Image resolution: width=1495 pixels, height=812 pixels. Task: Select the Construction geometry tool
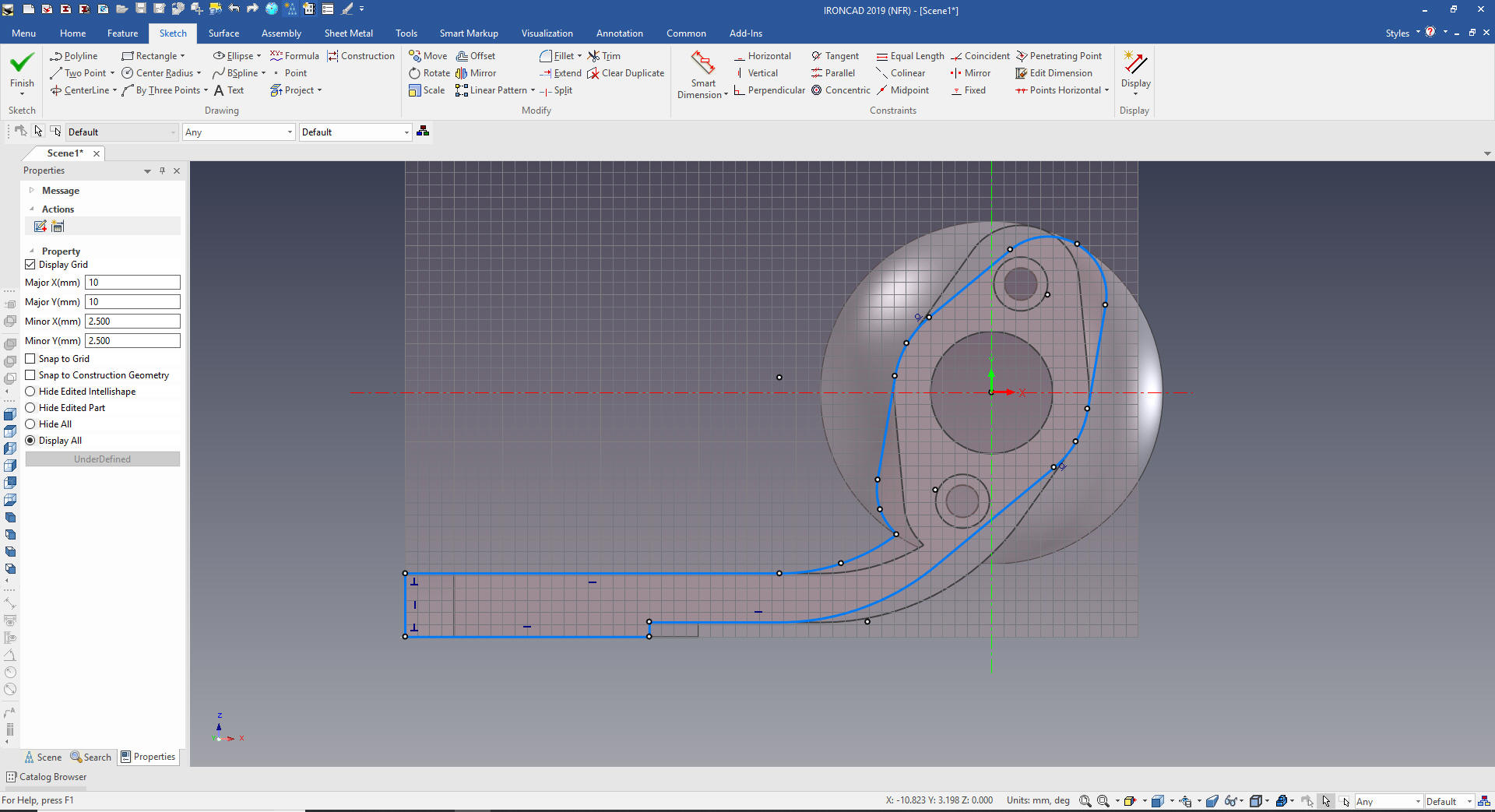point(361,56)
